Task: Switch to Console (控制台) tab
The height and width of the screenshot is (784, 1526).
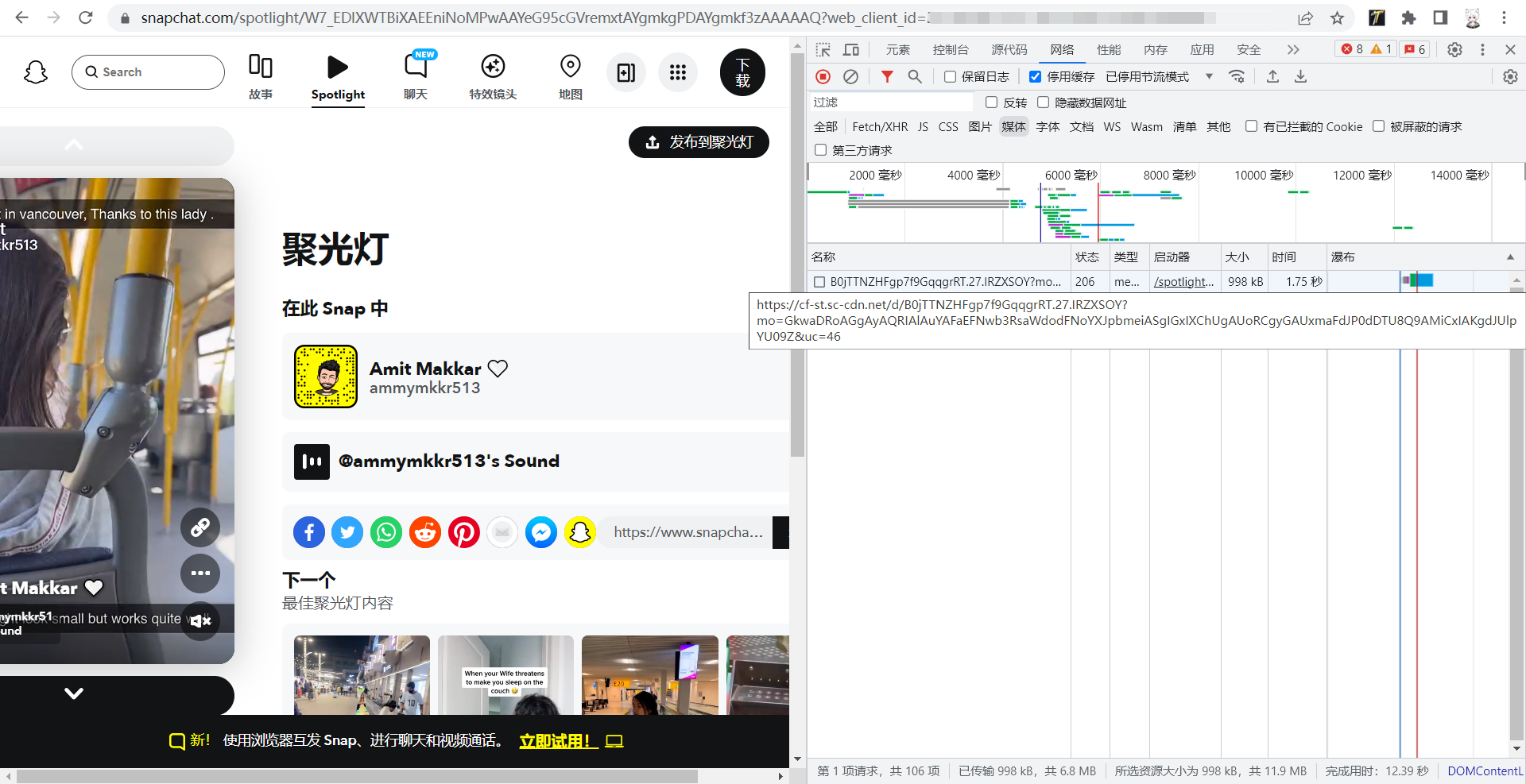Action: point(951,50)
